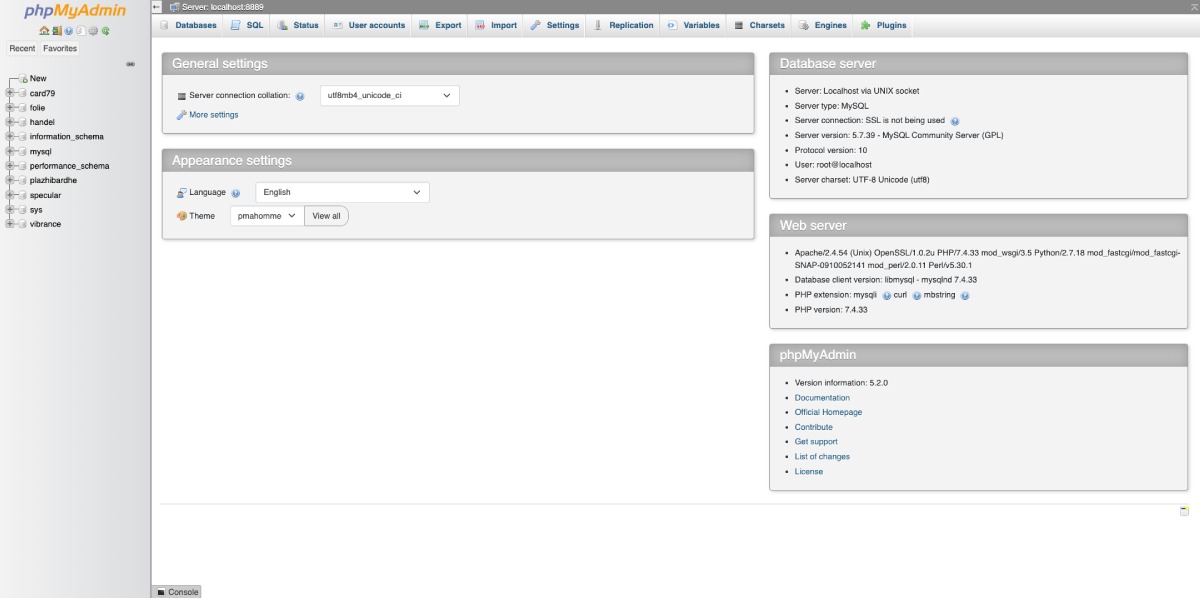
Task: Click the help icon after mysqli extension
Action: tap(887, 296)
